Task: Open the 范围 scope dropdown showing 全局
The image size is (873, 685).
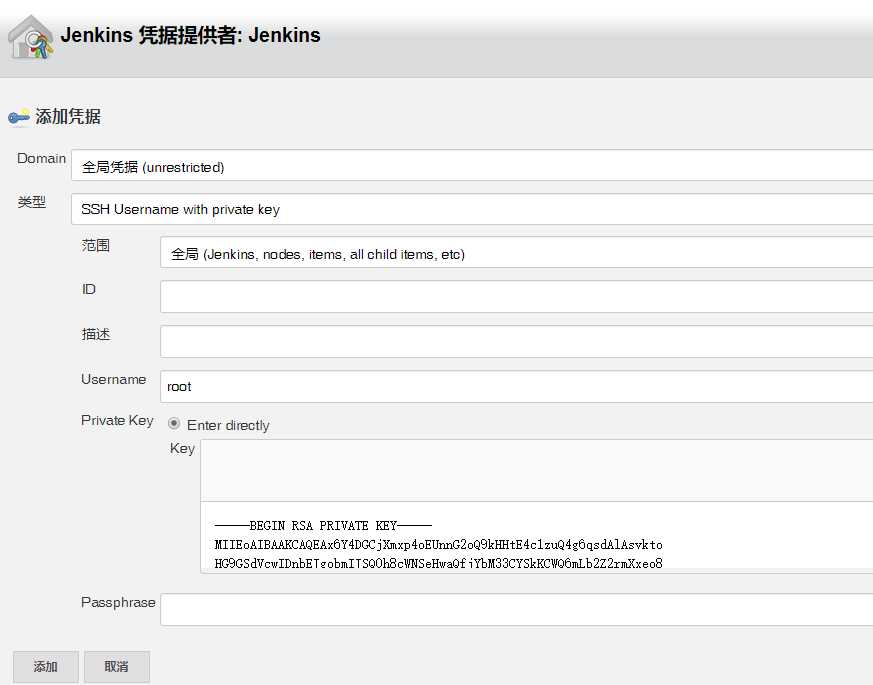Action: 516,252
